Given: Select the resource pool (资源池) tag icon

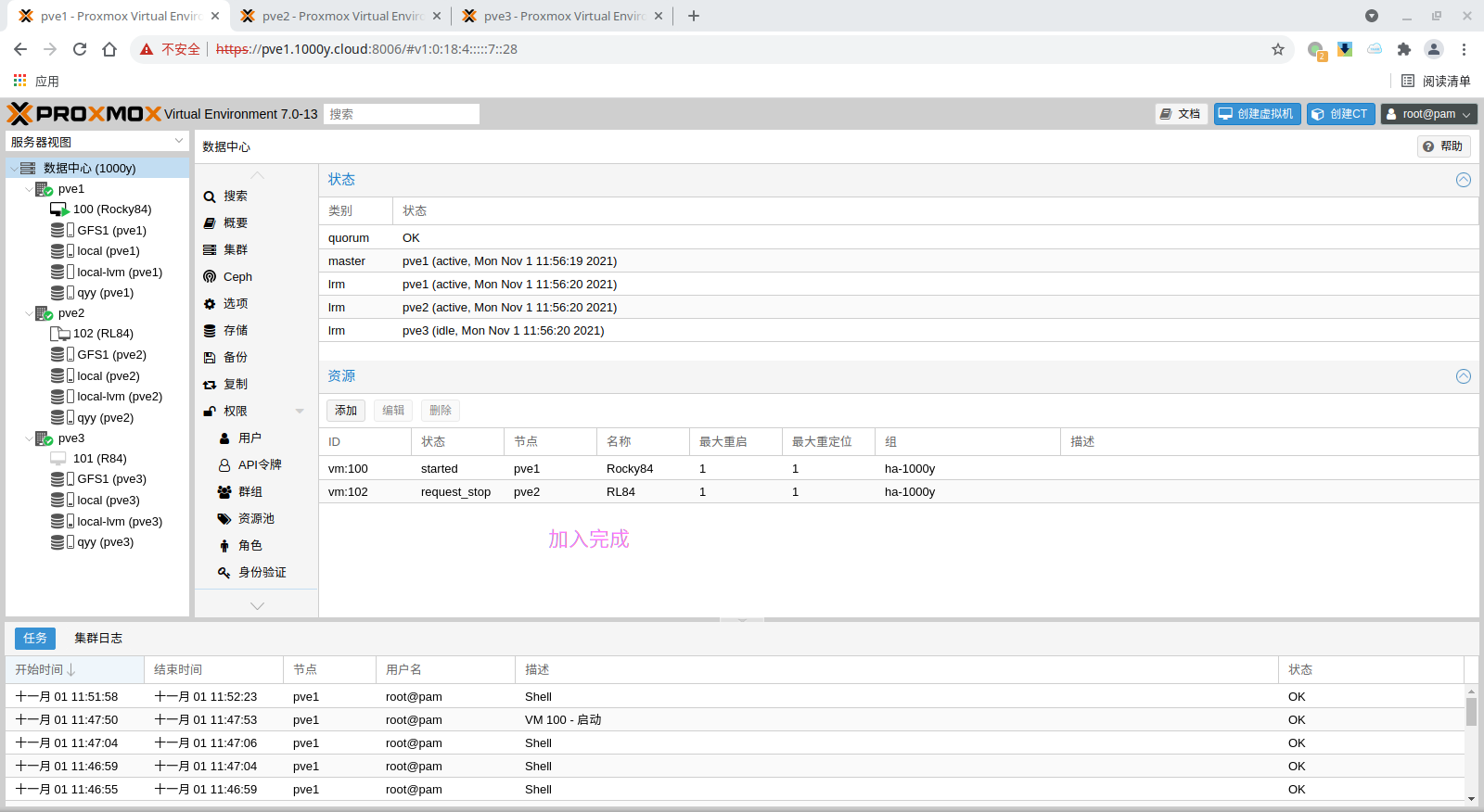Looking at the screenshot, I should [224, 519].
